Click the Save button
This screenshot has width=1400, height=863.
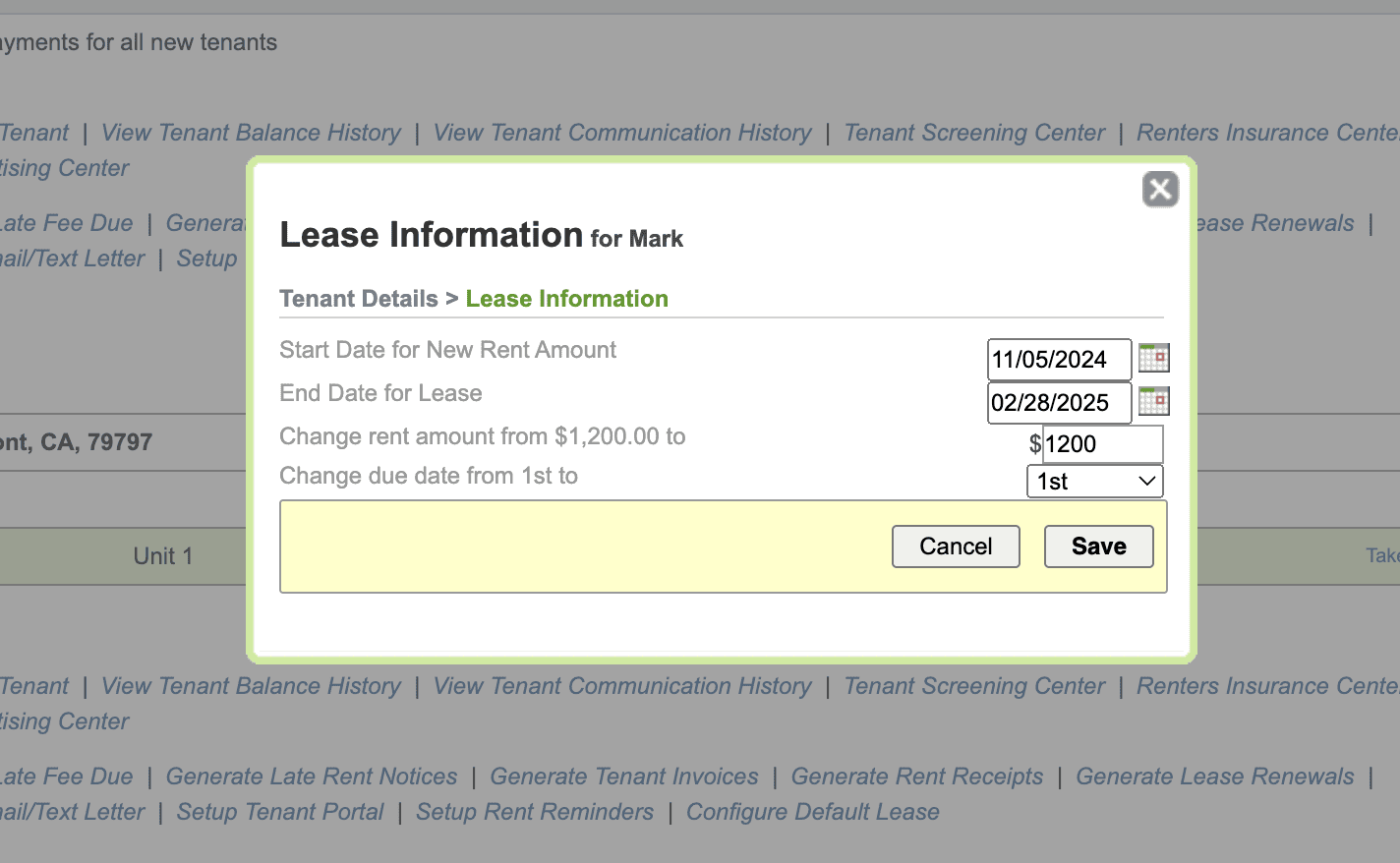click(1098, 547)
